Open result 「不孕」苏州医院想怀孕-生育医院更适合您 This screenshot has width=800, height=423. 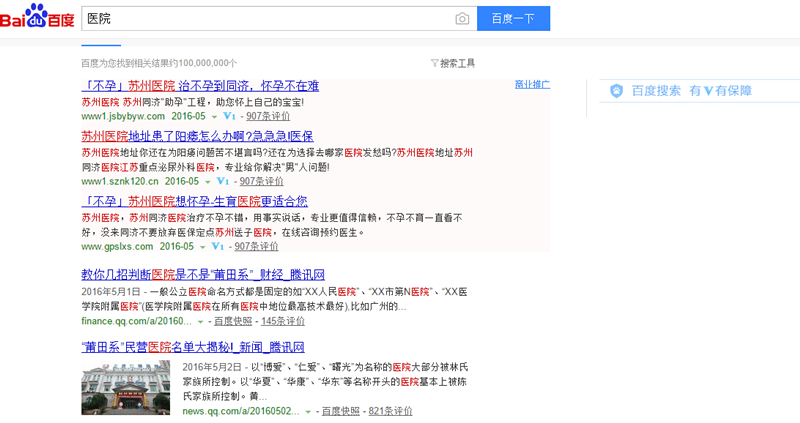[194, 201]
